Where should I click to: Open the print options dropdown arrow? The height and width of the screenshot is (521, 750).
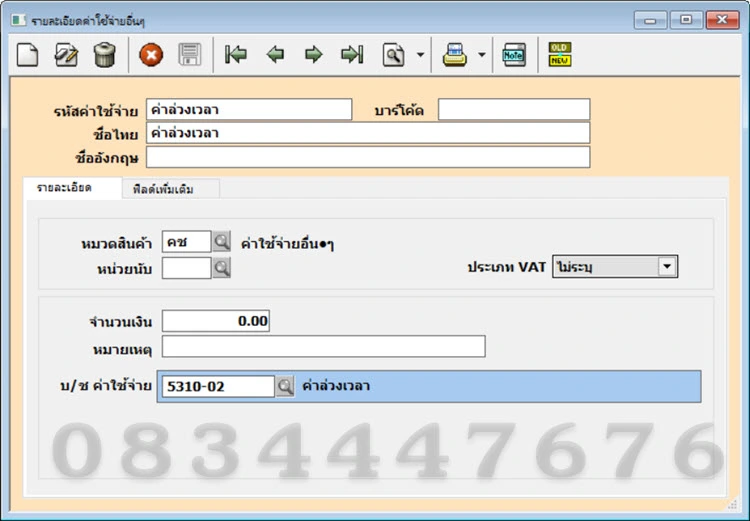[482, 55]
